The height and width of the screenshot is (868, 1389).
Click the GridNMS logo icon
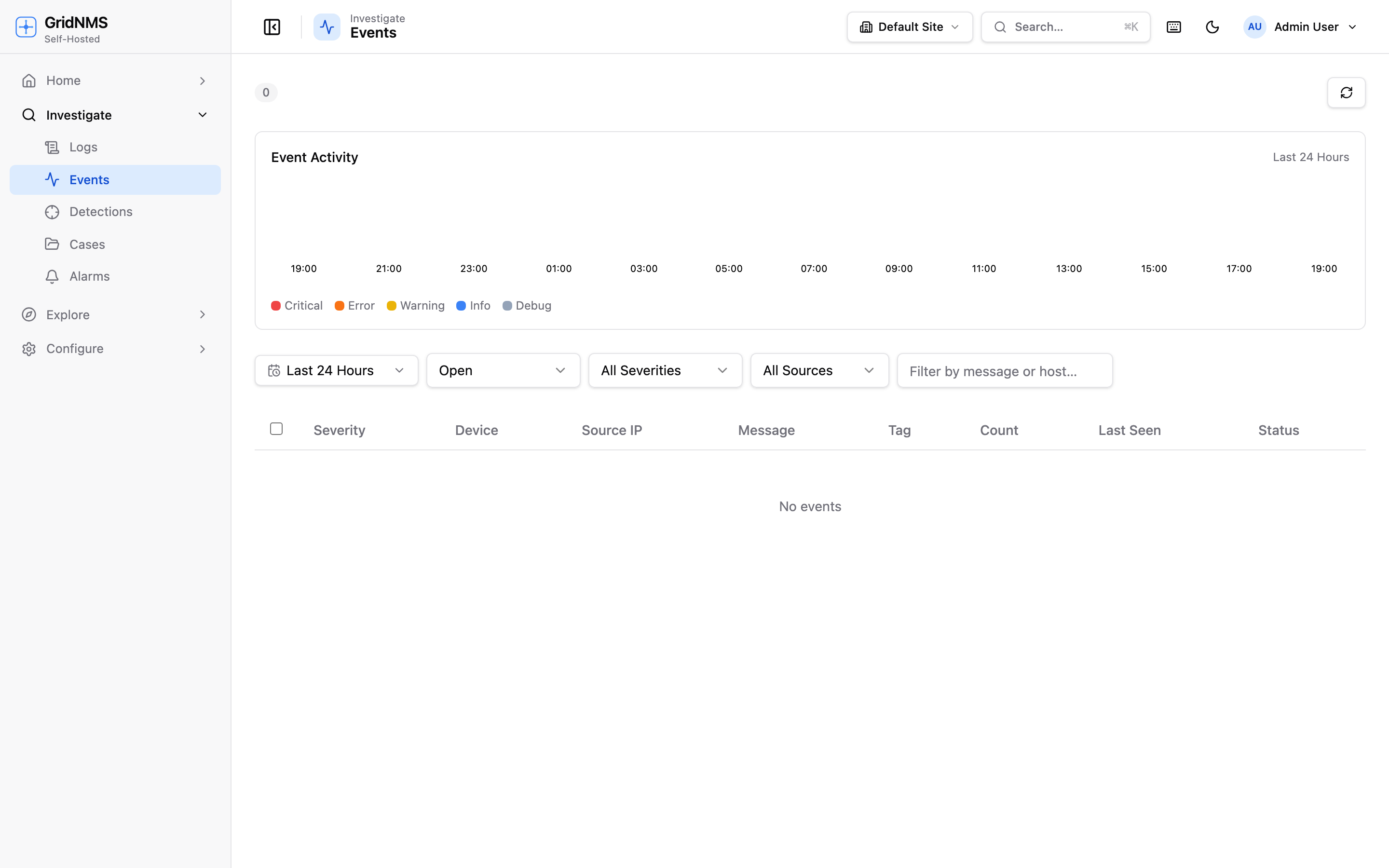coord(26,27)
